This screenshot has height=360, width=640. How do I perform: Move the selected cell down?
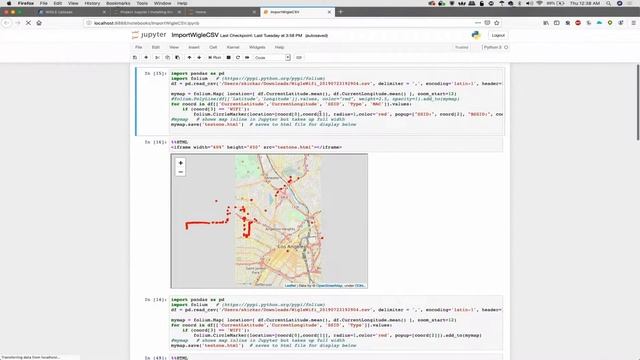point(199,58)
